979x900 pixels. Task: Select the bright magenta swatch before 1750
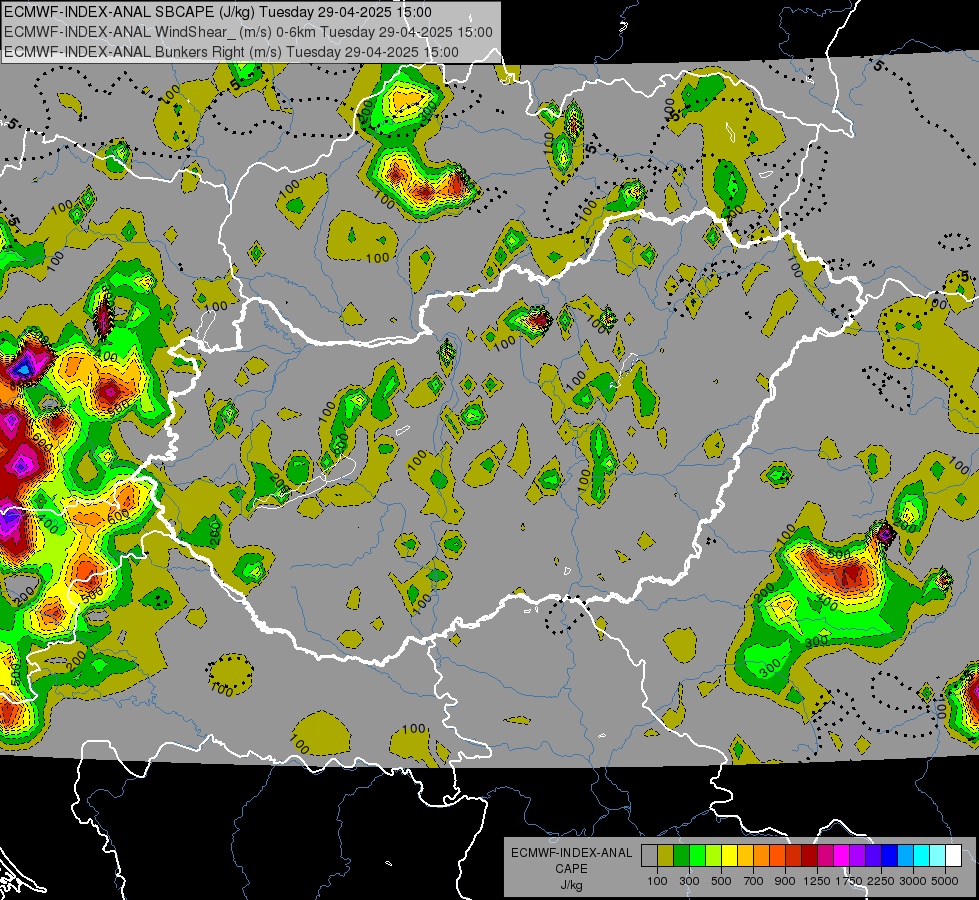pos(841,855)
